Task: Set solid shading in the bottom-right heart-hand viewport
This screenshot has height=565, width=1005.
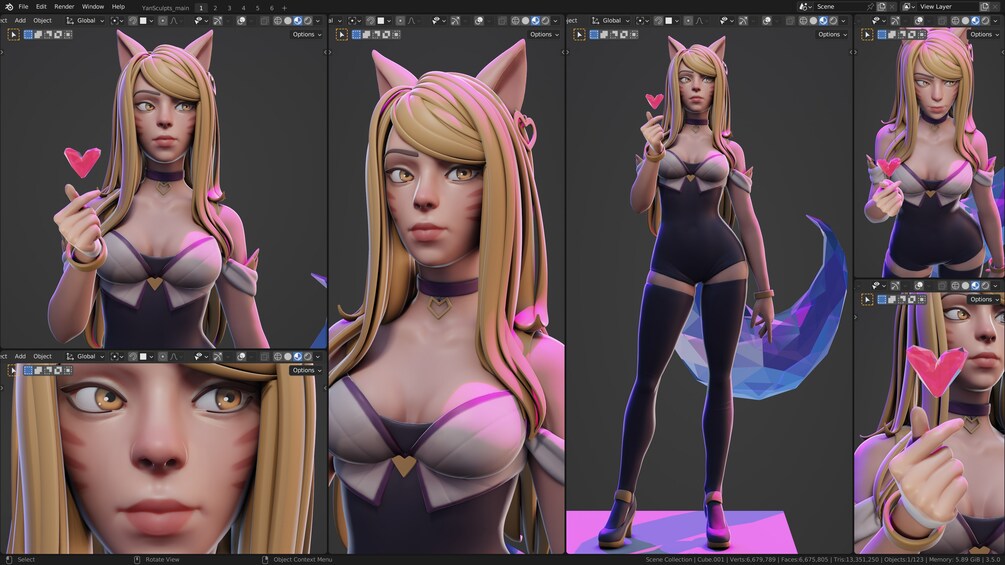Action: (x=965, y=286)
